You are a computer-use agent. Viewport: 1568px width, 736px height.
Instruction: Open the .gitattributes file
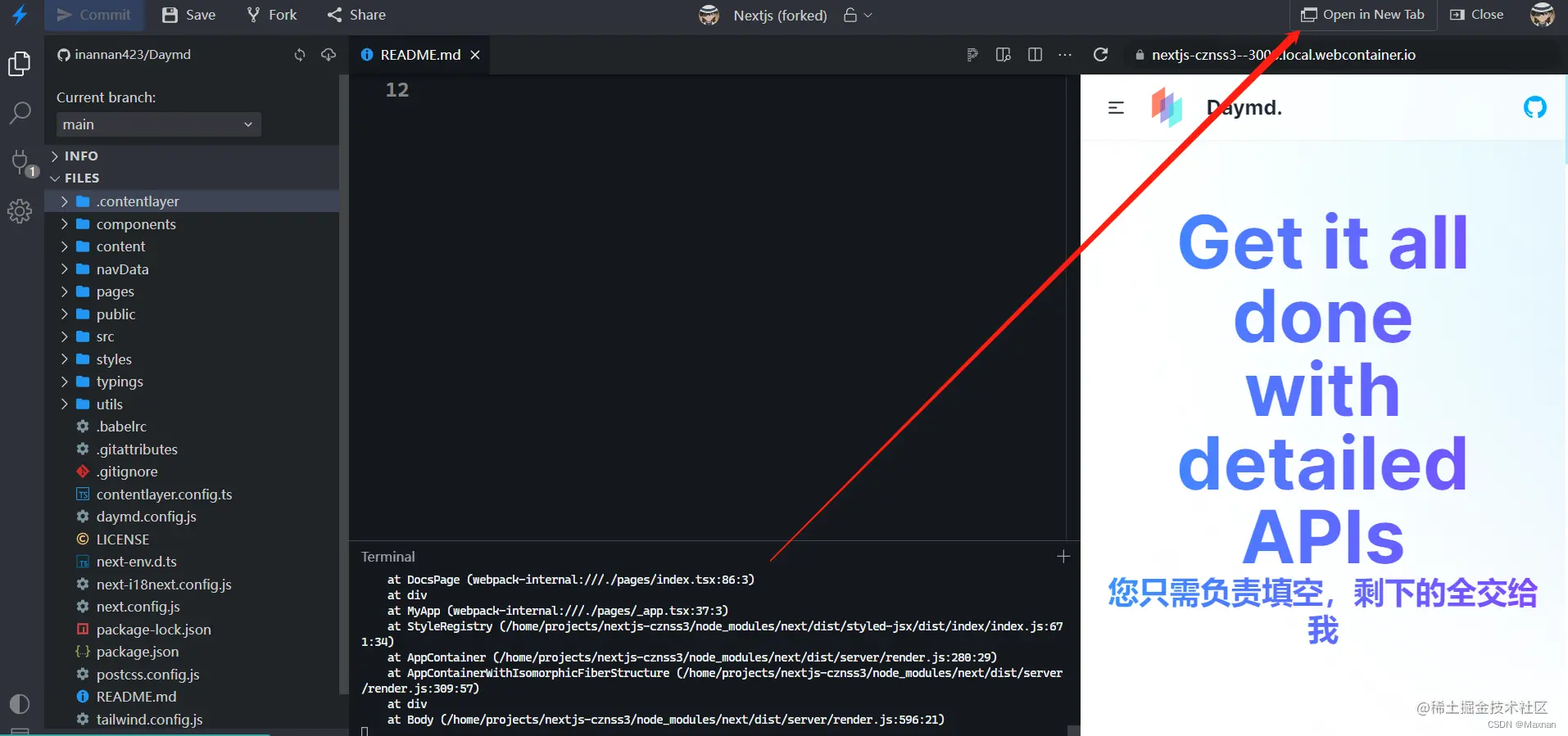(192, 449)
